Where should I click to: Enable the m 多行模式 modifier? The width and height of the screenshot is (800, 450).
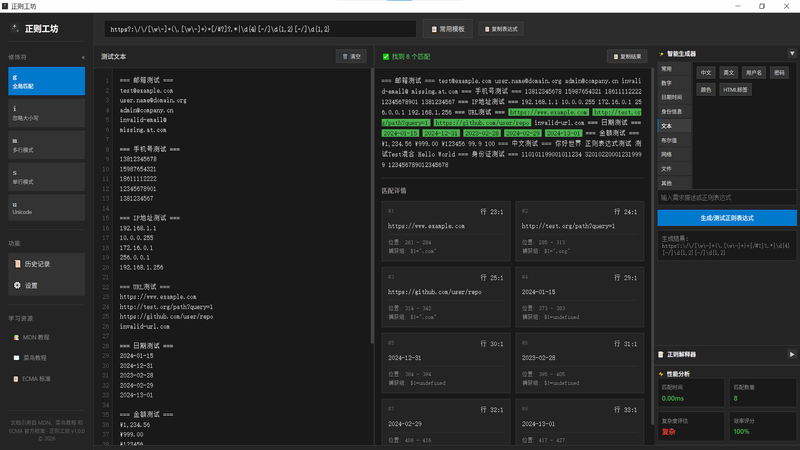click(x=46, y=145)
